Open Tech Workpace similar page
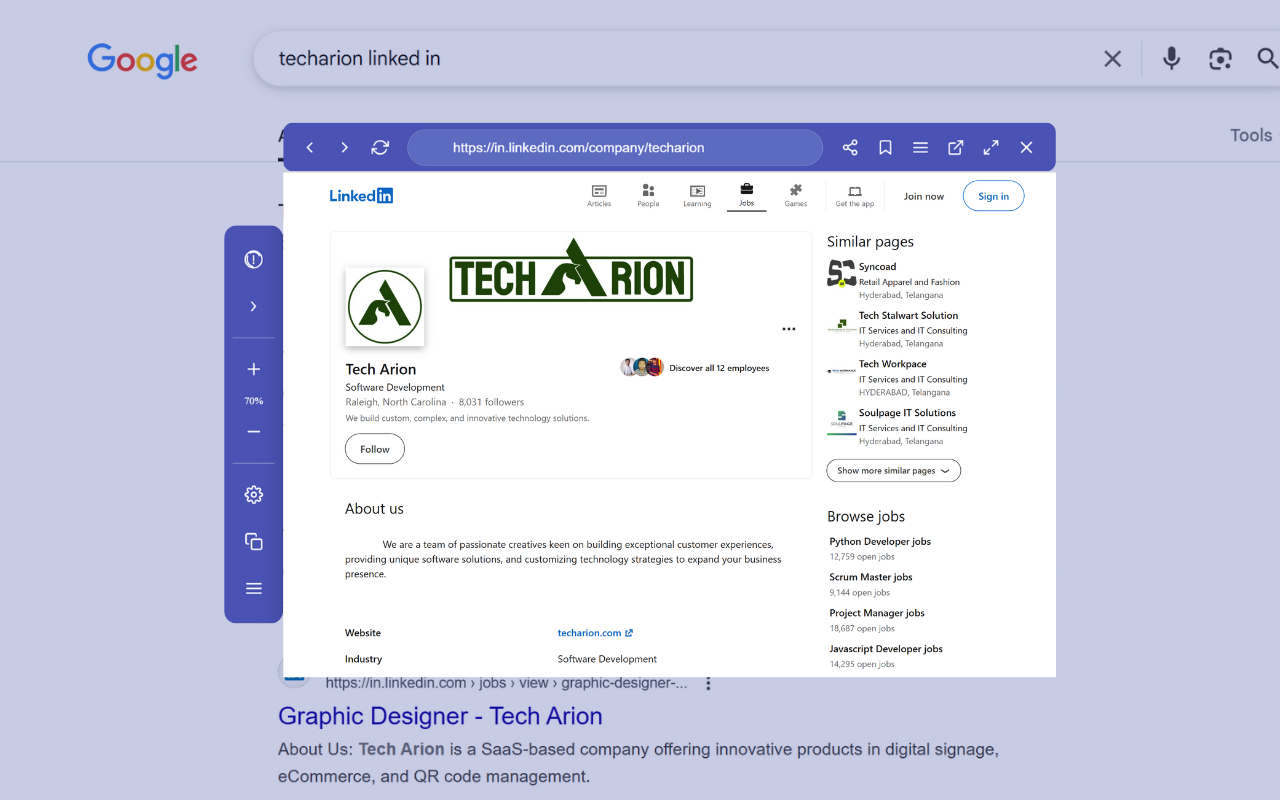 pos(892,364)
